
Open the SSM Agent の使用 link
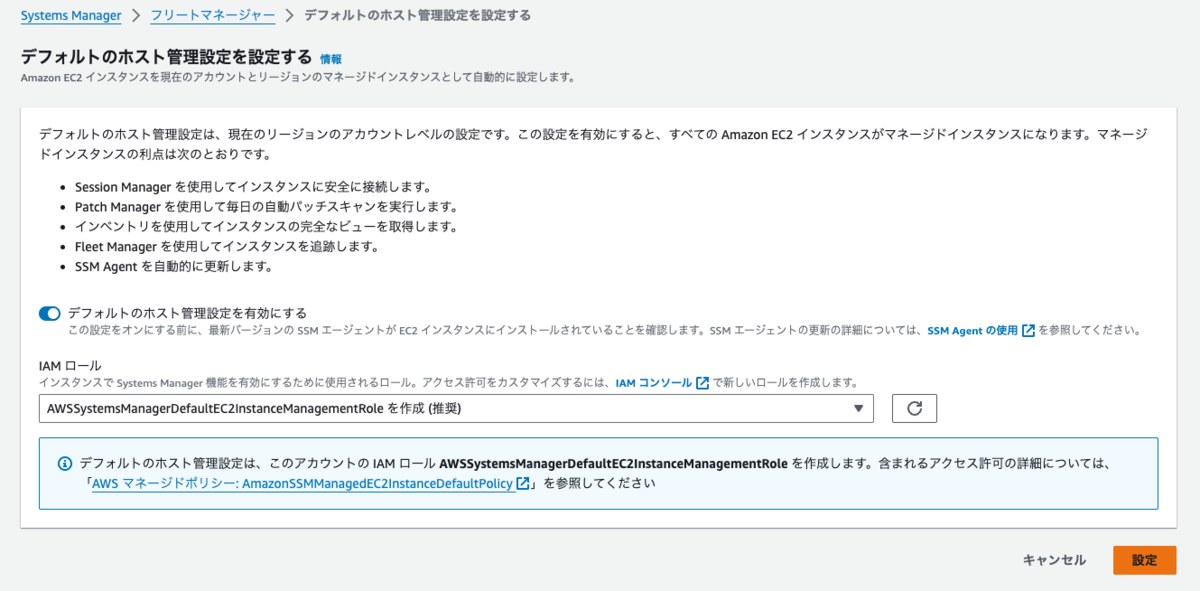[972, 330]
